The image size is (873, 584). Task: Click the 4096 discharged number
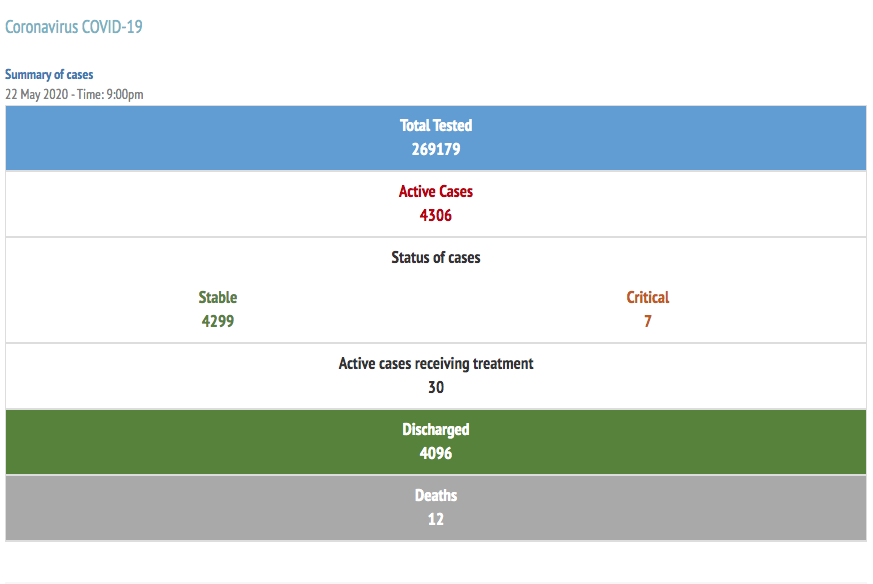tap(436, 453)
